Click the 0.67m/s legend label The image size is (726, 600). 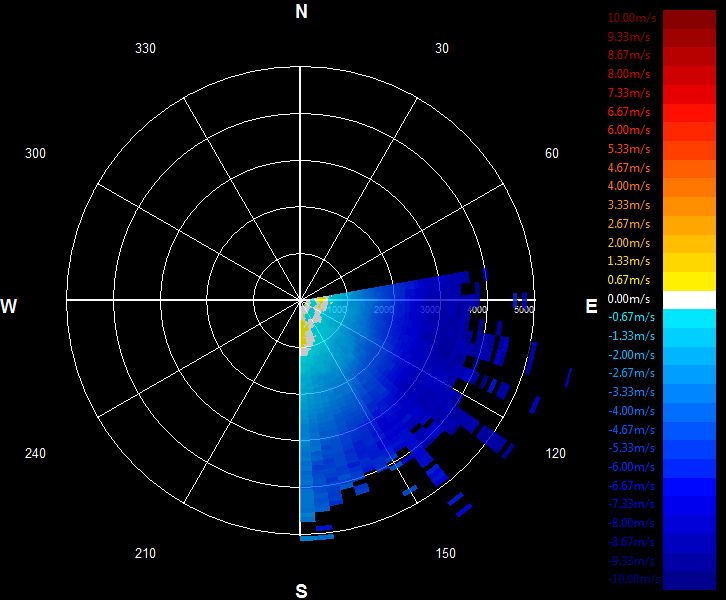pos(629,280)
